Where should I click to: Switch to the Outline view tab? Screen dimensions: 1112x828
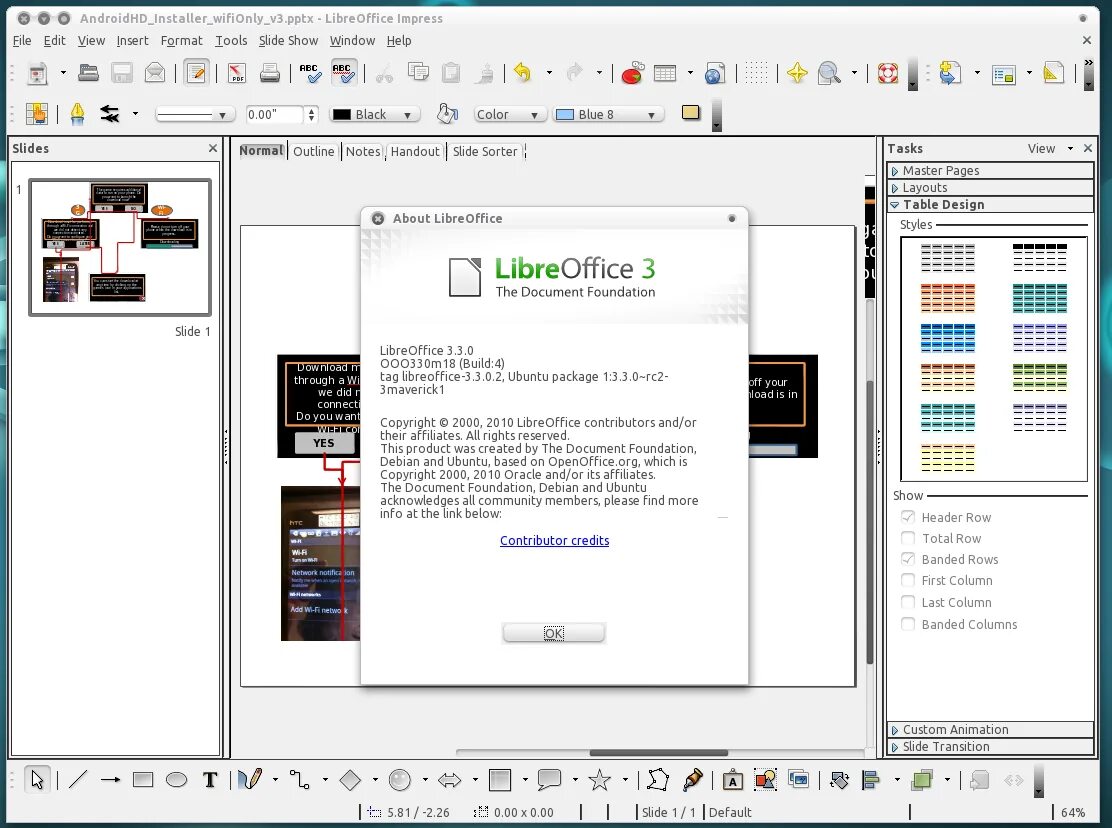pyautogui.click(x=313, y=151)
